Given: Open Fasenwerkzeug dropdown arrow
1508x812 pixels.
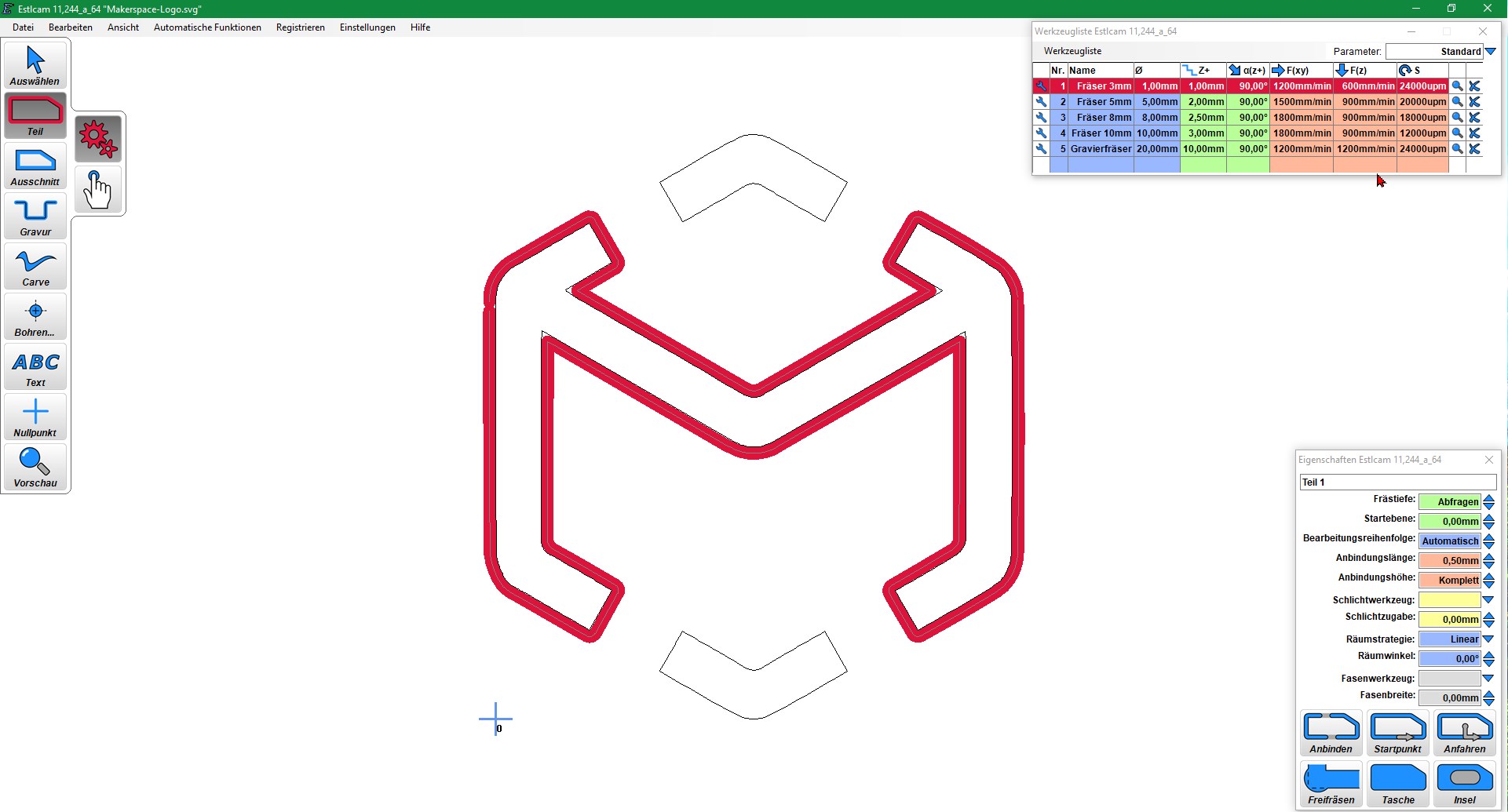Looking at the screenshot, I should (x=1488, y=679).
